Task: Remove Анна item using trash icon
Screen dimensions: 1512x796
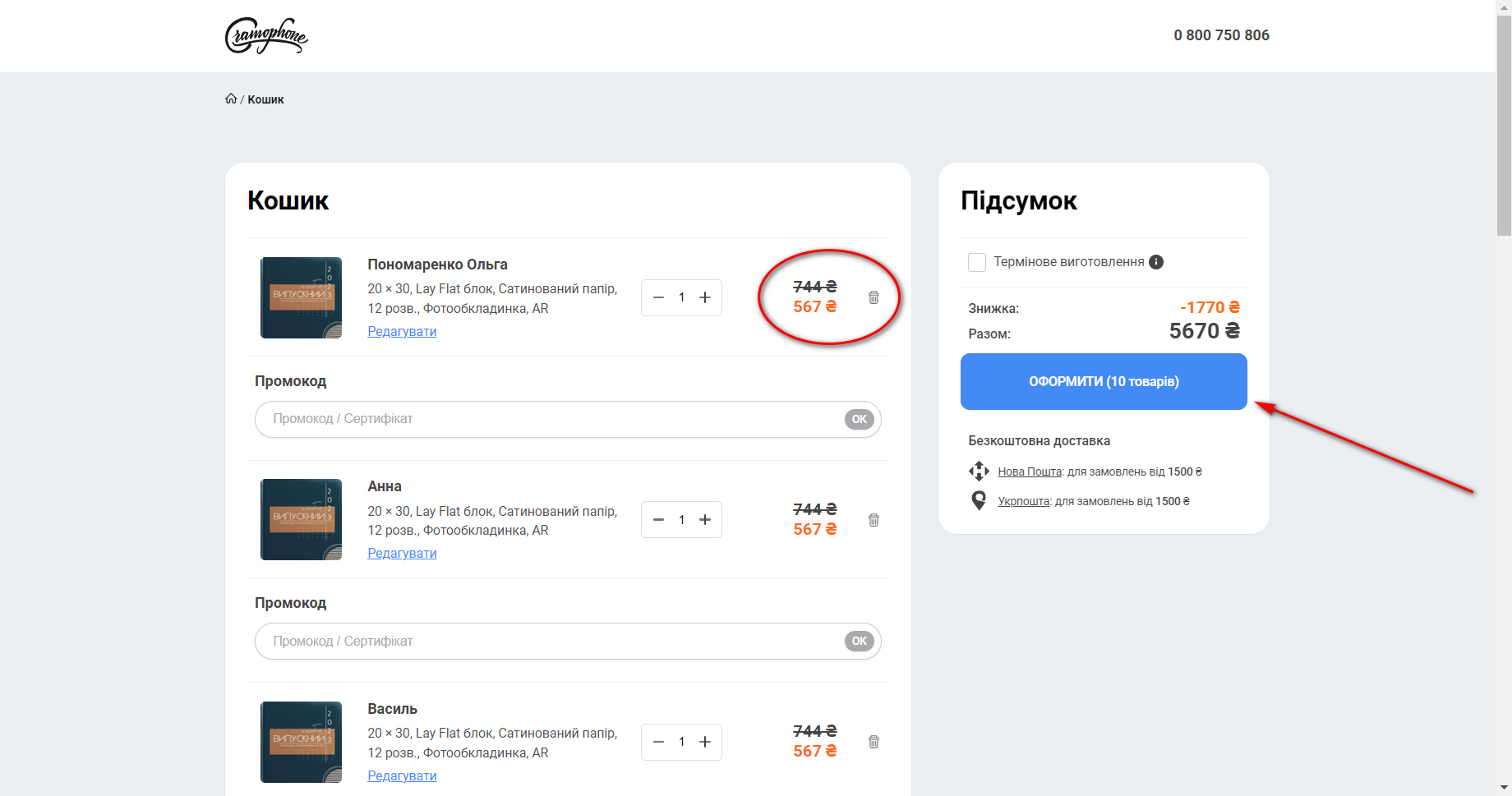Action: (x=874, y=520)
